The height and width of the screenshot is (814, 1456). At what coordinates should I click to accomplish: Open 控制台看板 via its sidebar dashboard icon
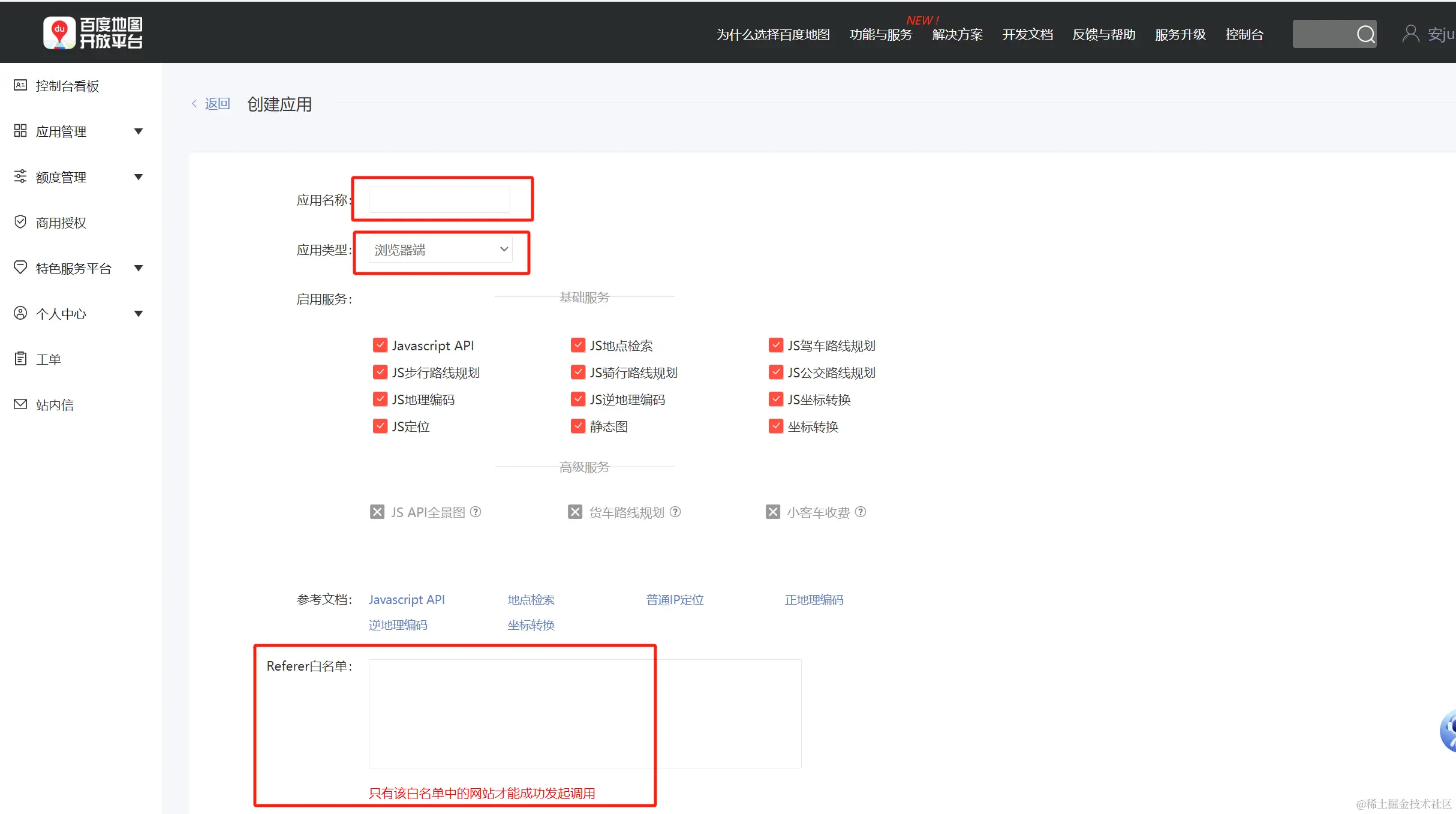(x=20, y=85)
